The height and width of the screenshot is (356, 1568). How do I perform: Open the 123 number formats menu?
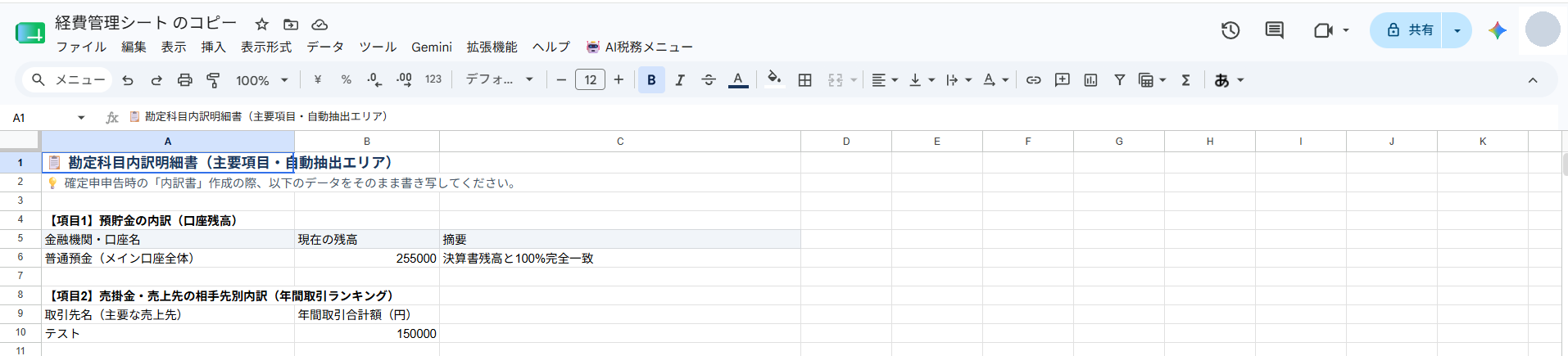(x=433, y=80)
